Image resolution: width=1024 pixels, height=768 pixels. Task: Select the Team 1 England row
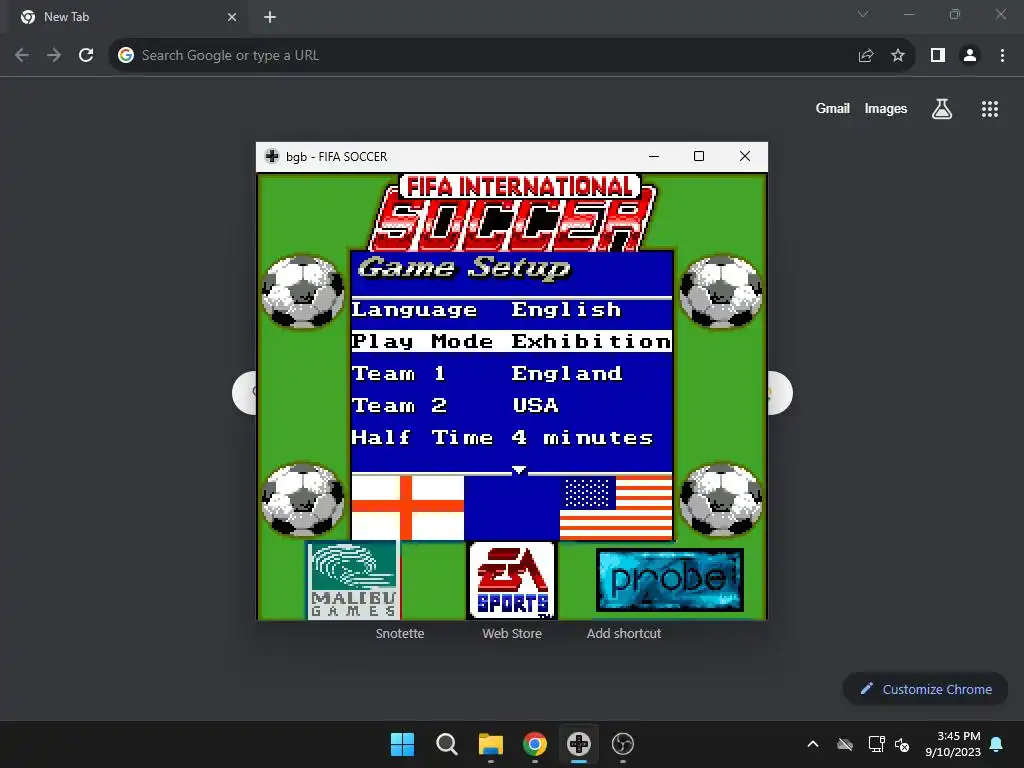[x=511, y=374]
